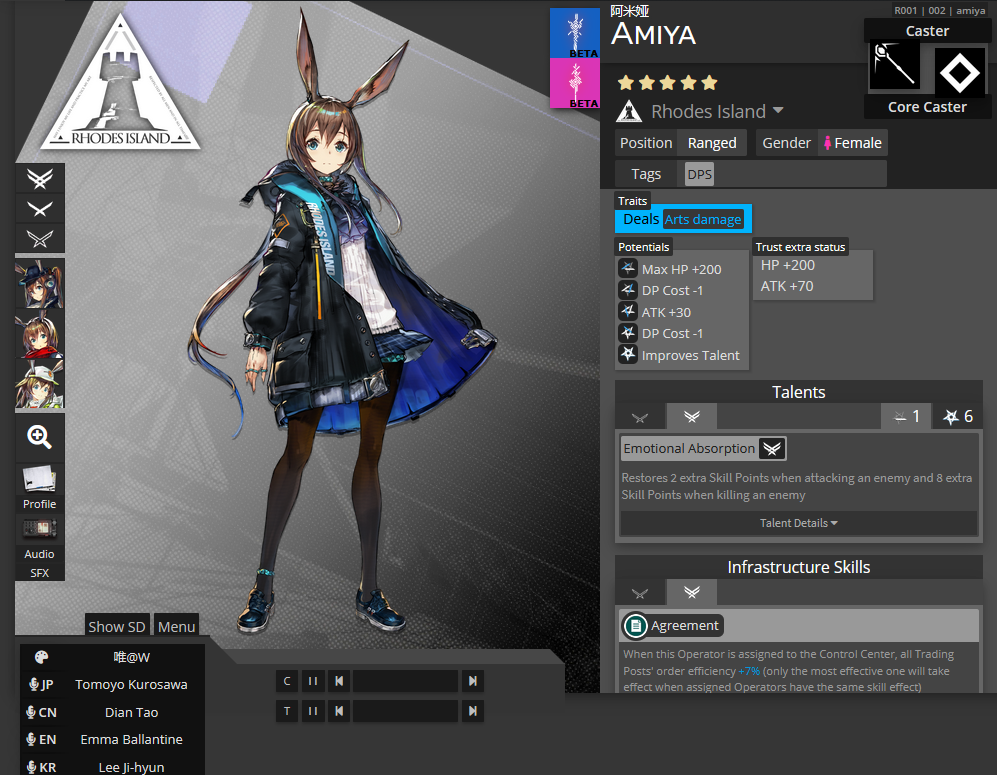Open the Profile documents
The height and width of the screenshot is (775, 997).
click(x=39, y=488)
